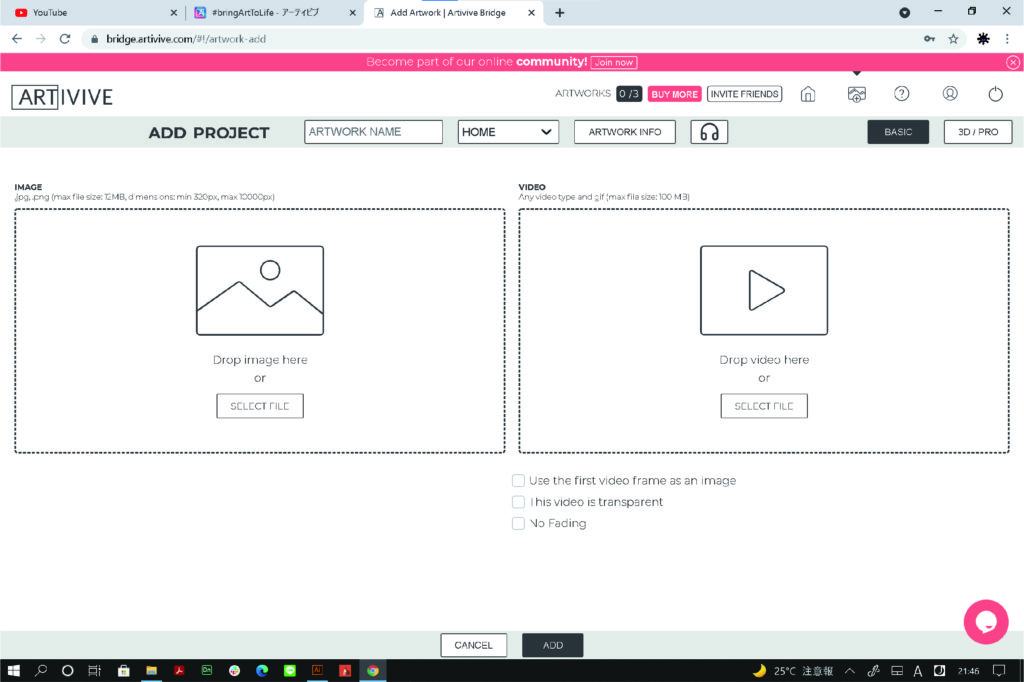Click the power logout icon
The image size is (1024, 682).
click(995, 94)
